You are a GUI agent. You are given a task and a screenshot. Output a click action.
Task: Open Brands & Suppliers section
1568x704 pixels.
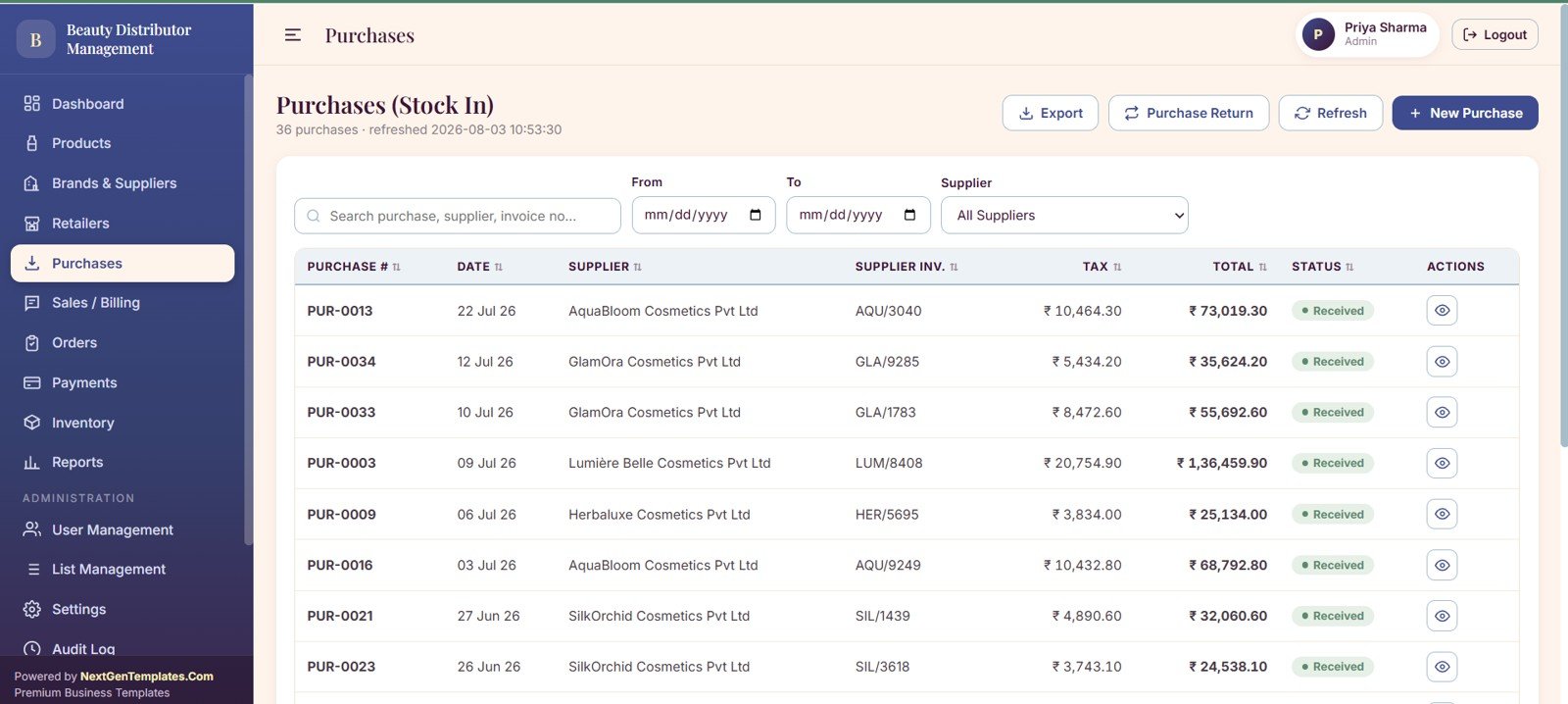(122, 183)
